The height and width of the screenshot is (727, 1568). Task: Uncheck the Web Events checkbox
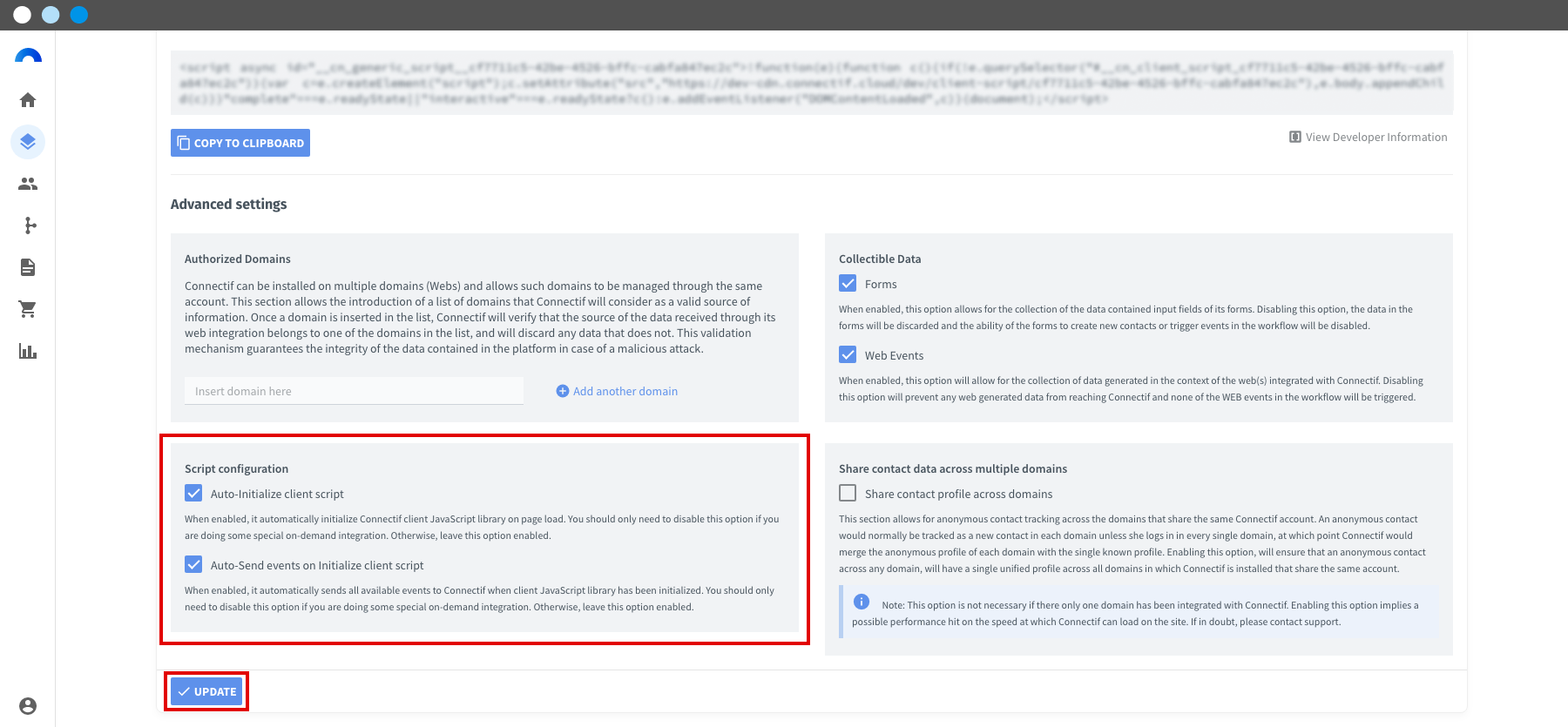point(848,354)
